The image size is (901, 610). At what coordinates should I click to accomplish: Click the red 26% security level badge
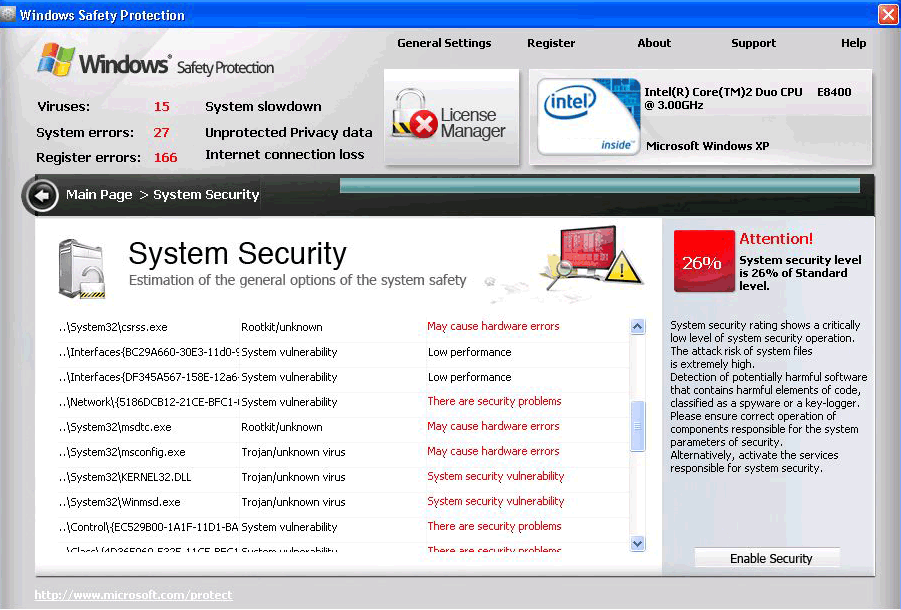tap(703, 262)
